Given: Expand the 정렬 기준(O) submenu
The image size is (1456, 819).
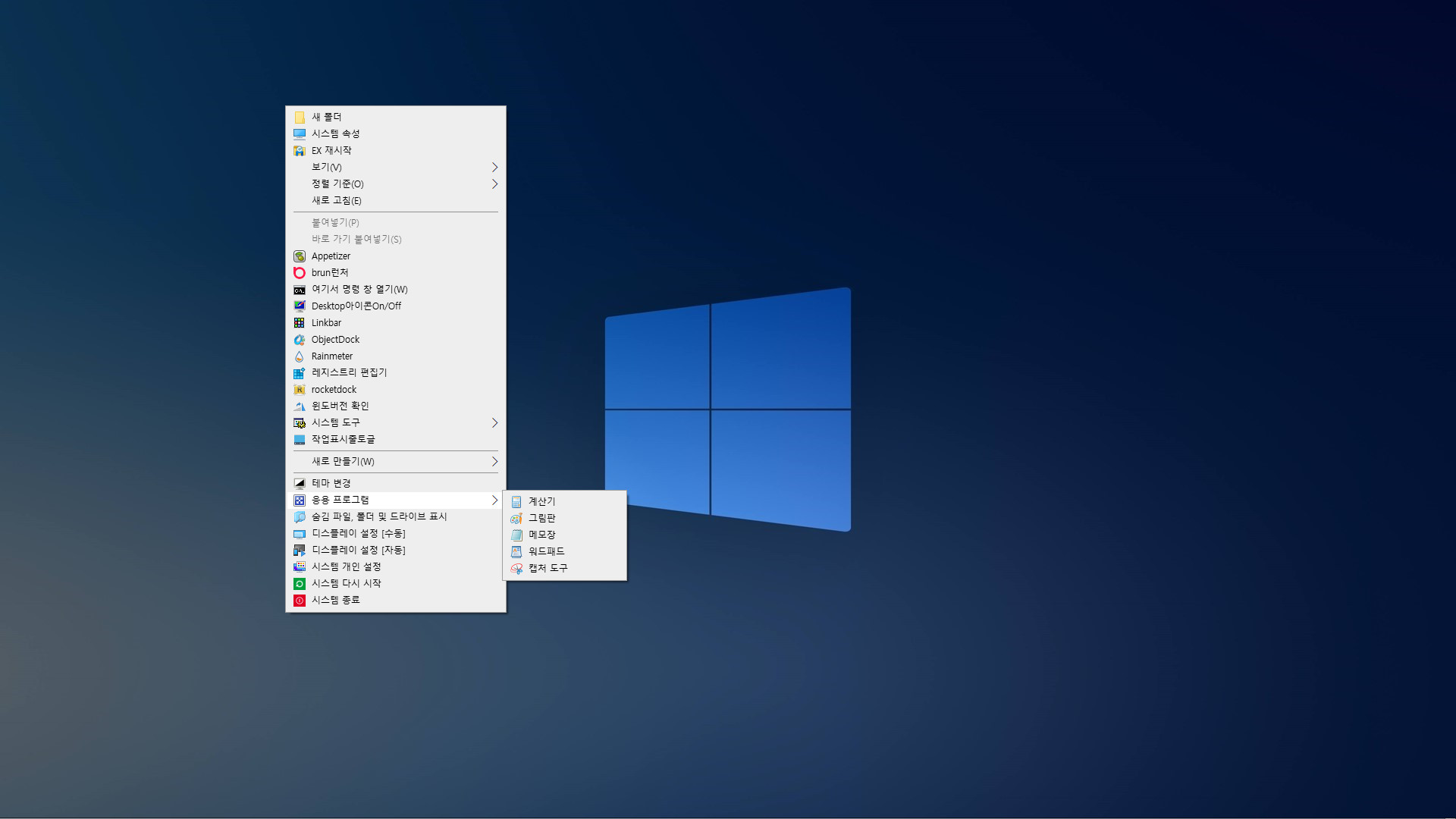Looking at the screenshot, I should [x=395, y=184].
